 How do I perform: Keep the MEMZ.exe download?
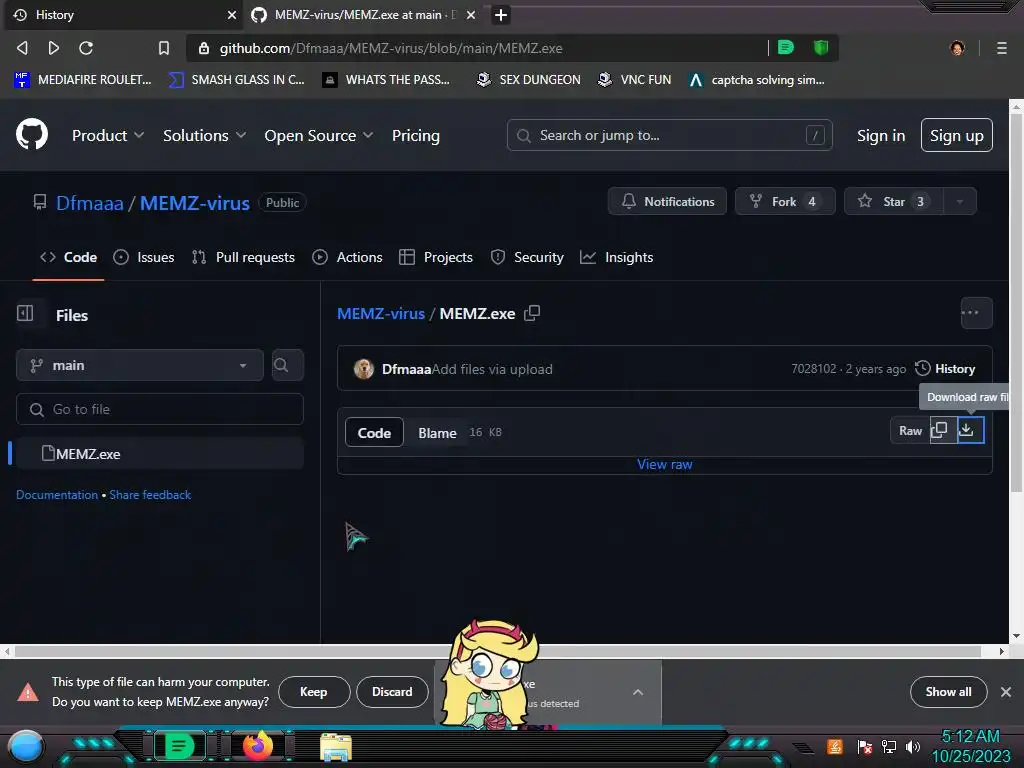point(313,692)
